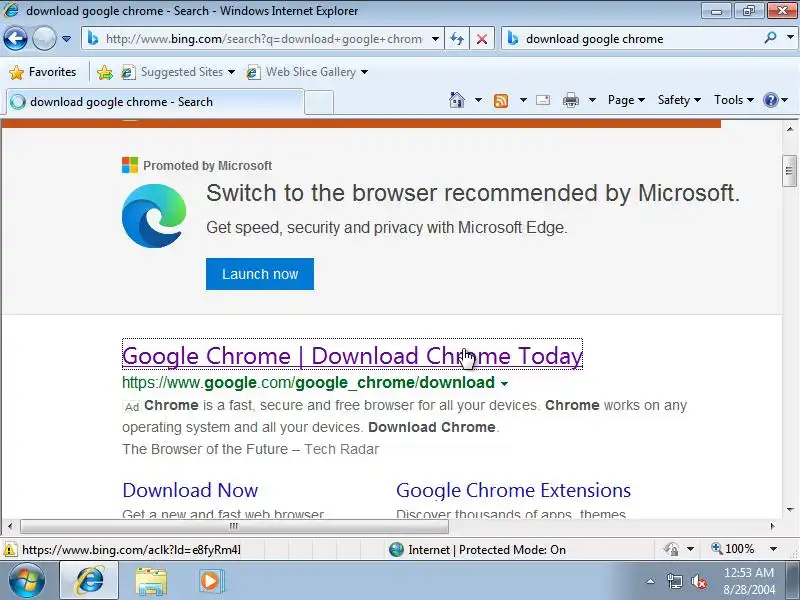
Task: Expand the arrow beside the green URL
Action: (505, 384)
